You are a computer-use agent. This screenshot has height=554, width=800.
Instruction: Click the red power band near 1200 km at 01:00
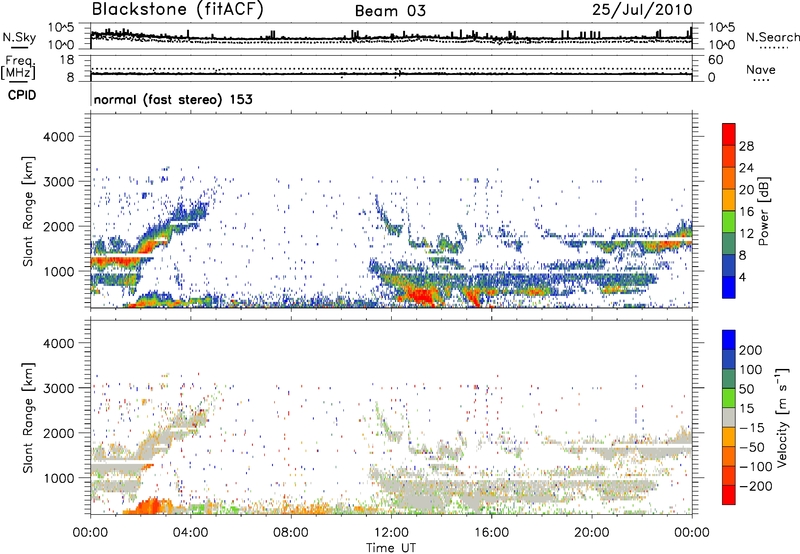click(x=115, y=262)
